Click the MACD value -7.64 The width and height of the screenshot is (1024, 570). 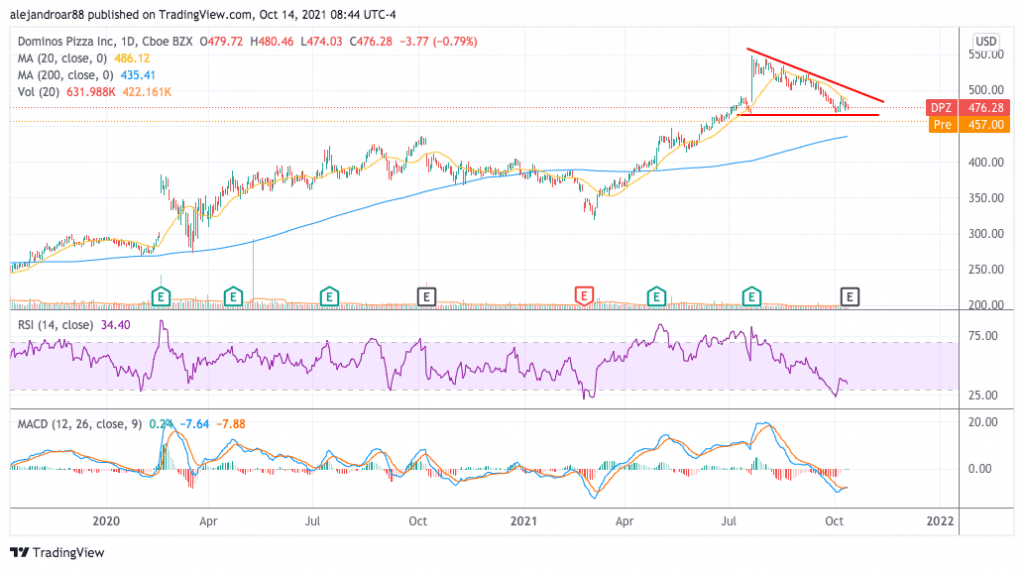click(x=195, y=424)
